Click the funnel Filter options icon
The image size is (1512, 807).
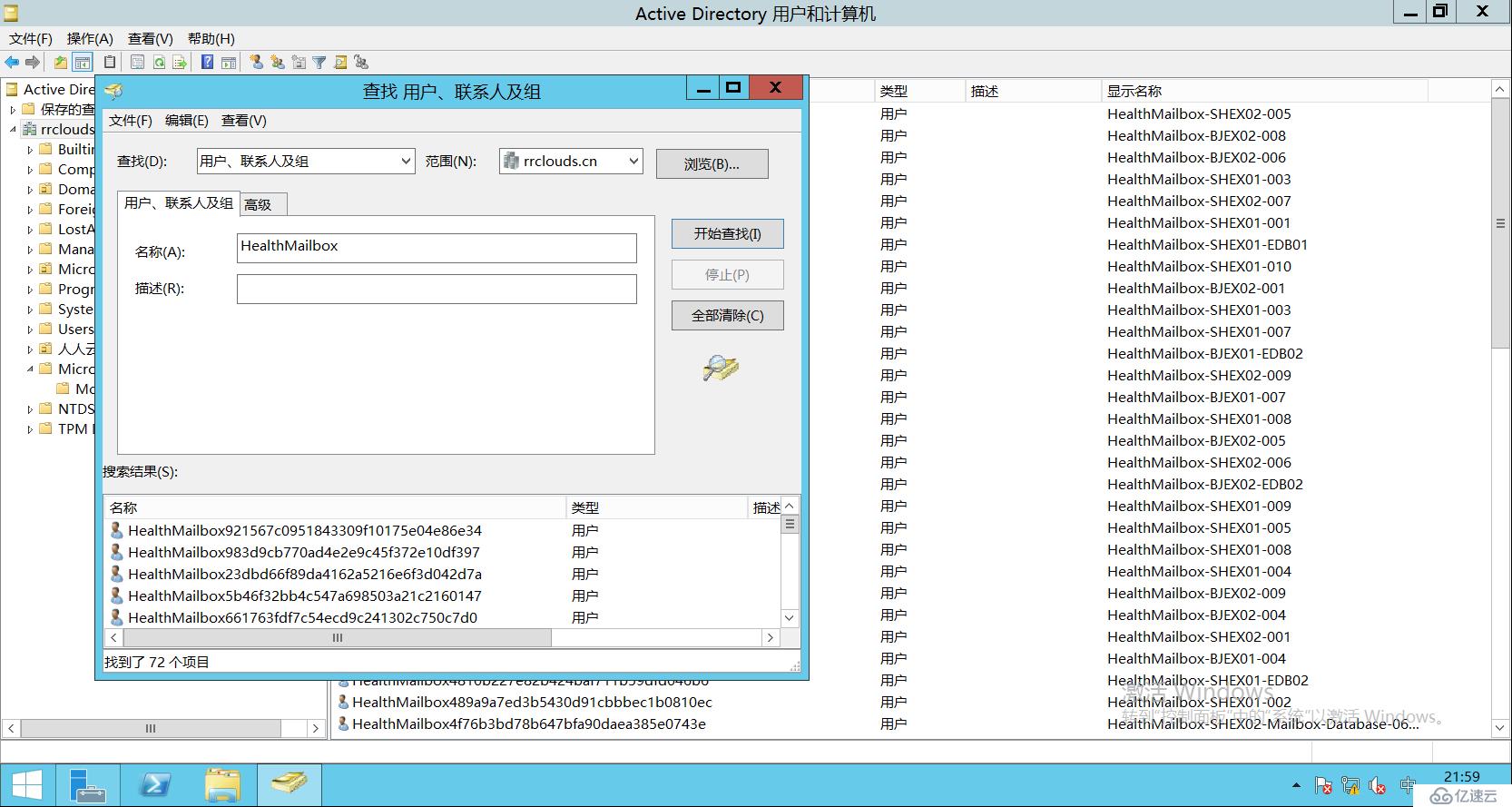pos(319,63)
